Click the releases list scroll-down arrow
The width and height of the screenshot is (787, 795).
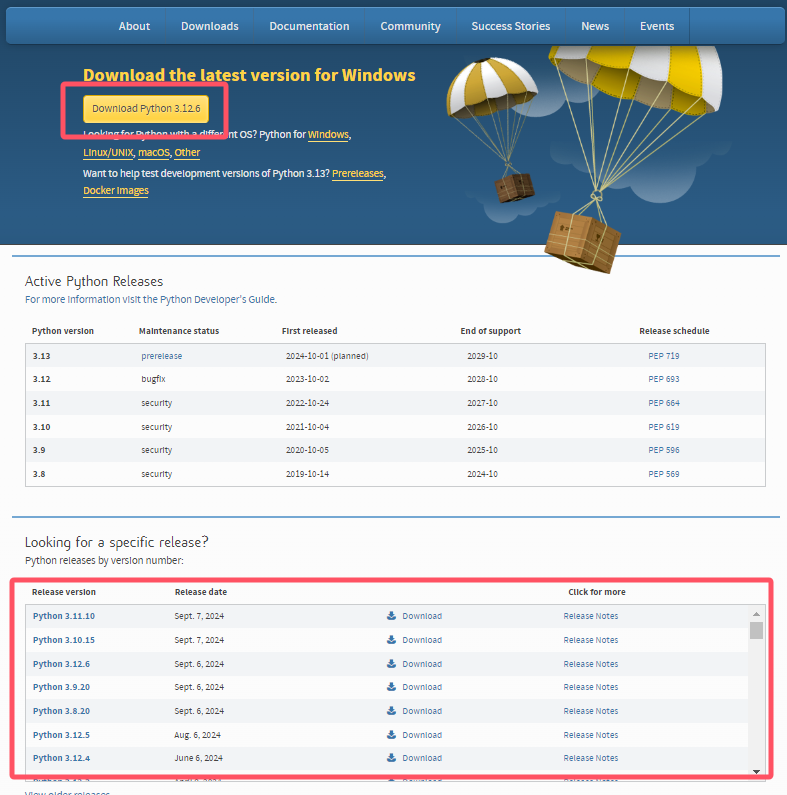click(756, 772)
